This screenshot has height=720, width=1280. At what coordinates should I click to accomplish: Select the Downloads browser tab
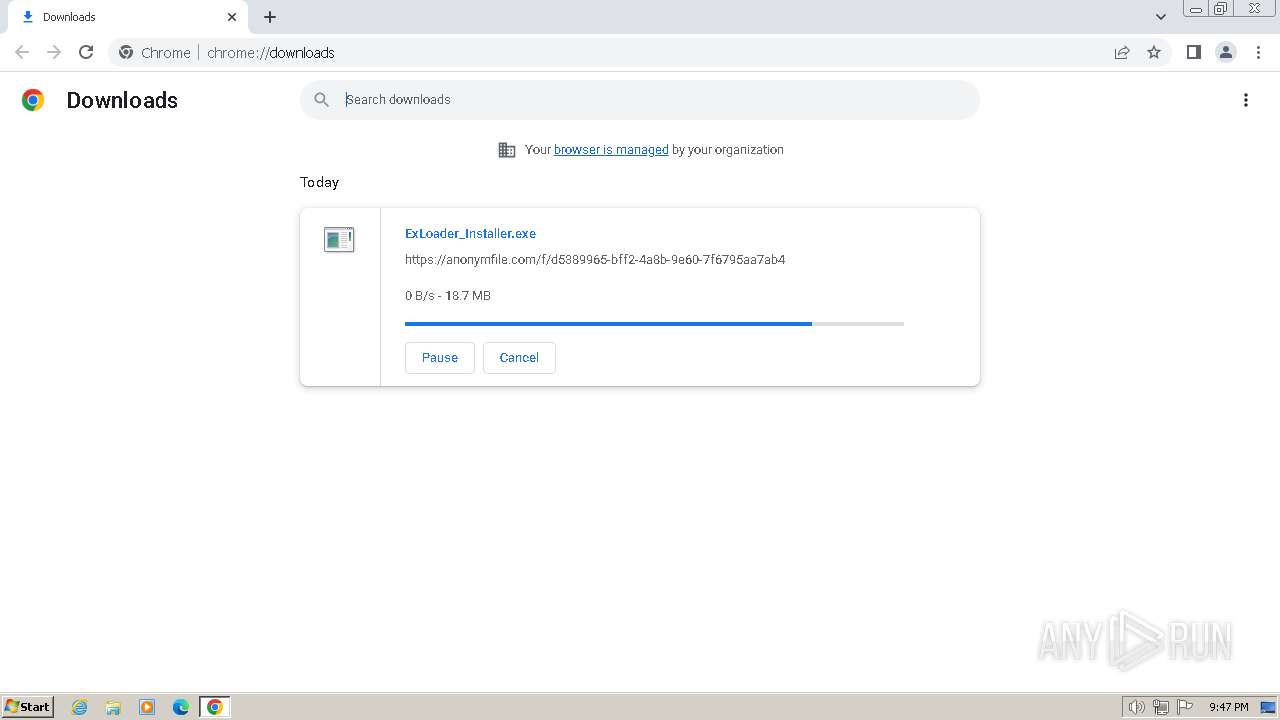pyautogui.click(x=127, y=17)
